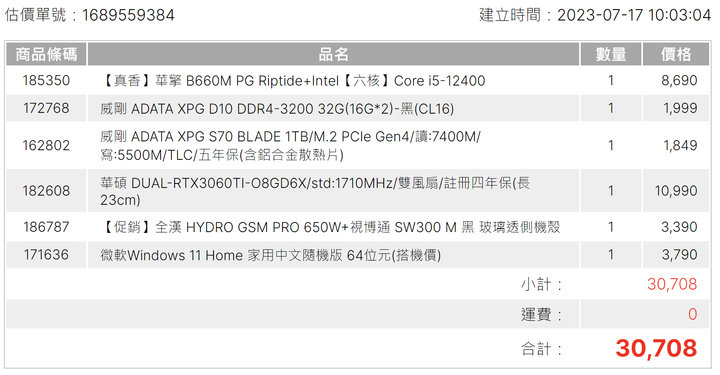
Task: Select the Windows 11 Home row
Action: 358,255
